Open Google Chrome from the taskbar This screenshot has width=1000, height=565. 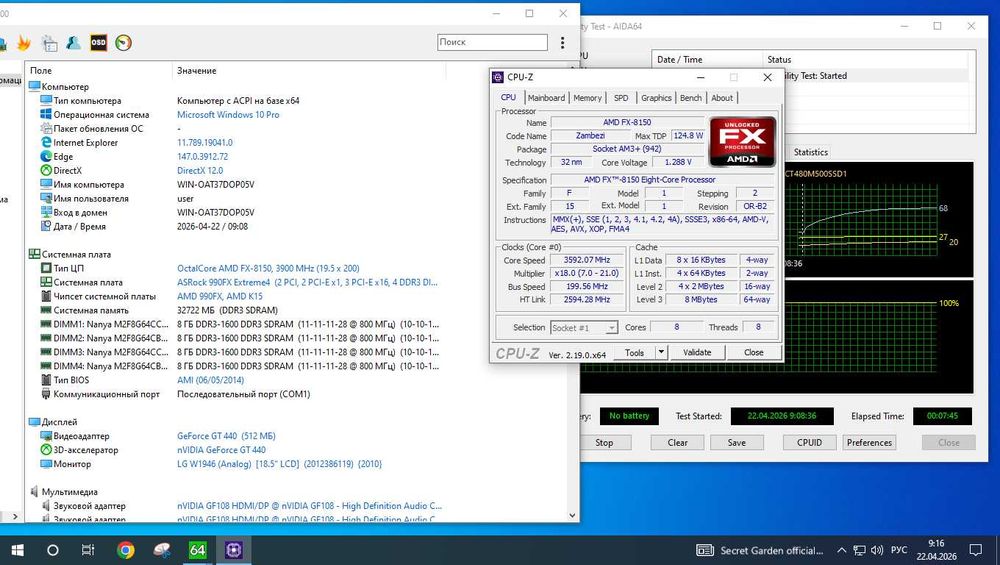click(x=126, y=550)
